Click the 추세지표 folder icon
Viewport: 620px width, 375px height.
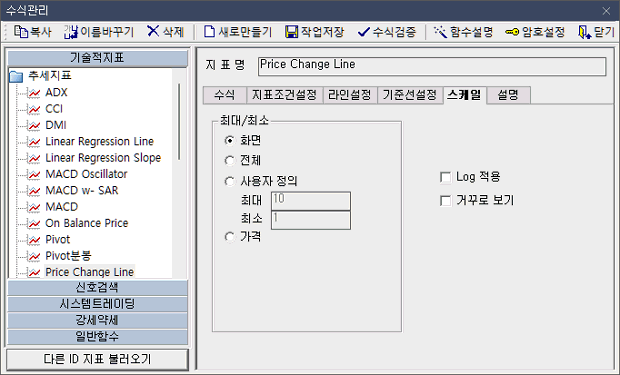[x=16, y=76]
